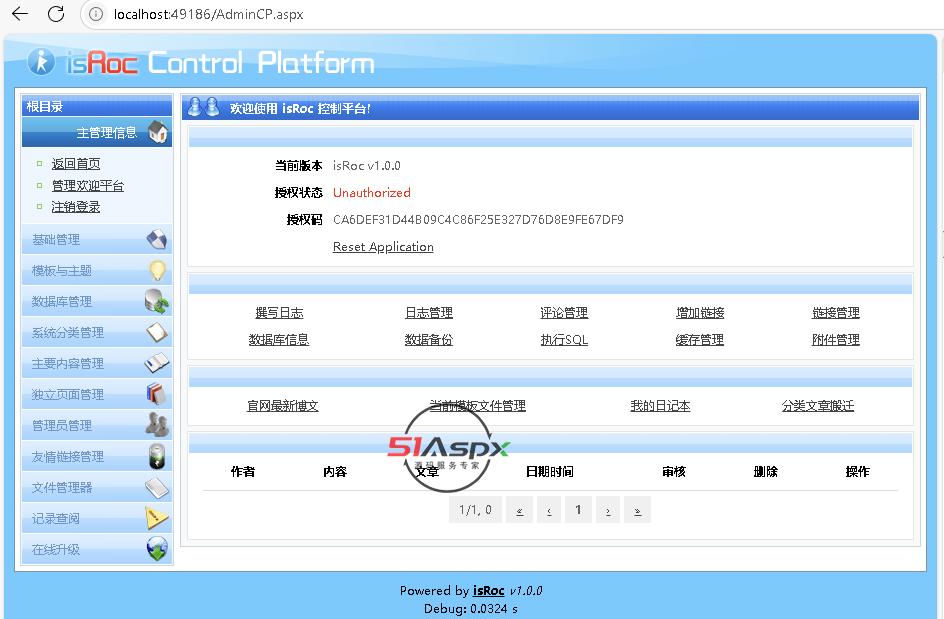This screenshot has height=619, width=944.
Task: Go to next page with › button
Action: (x=608, y=510)
